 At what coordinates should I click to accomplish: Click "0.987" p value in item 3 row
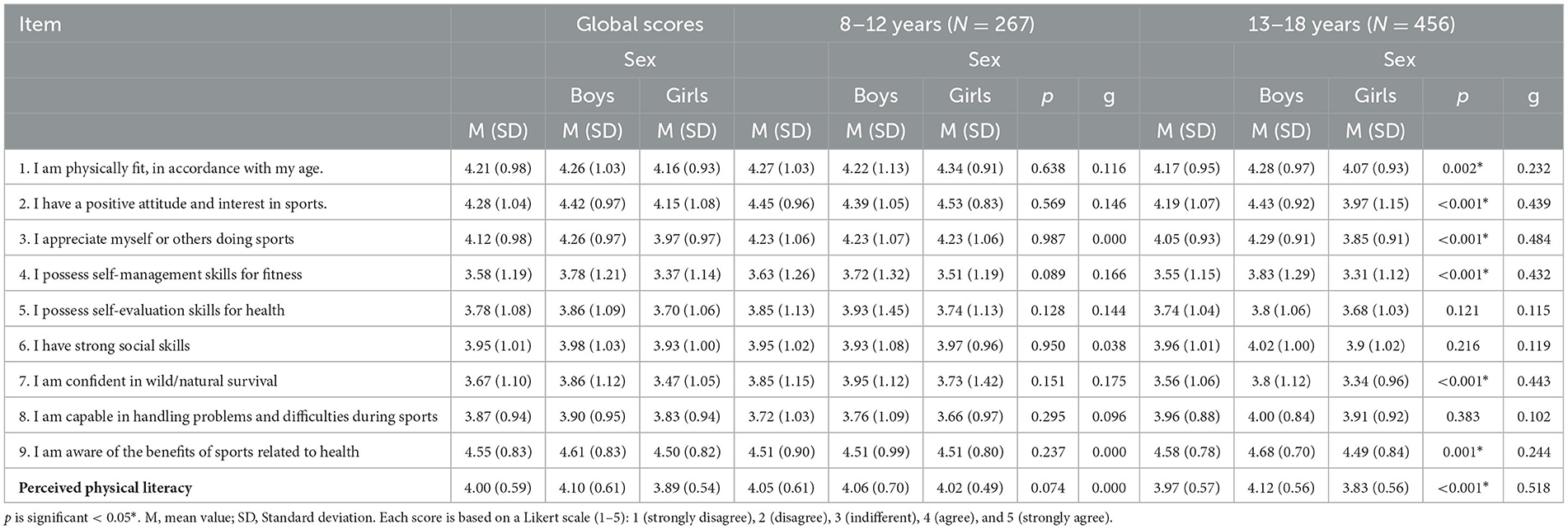1048,239
